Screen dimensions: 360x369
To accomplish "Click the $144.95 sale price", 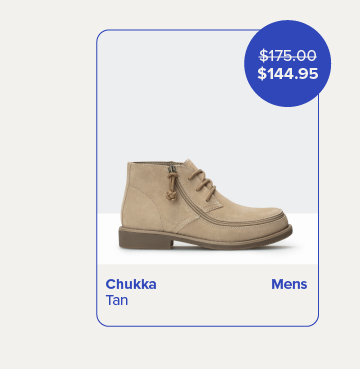I will [288, 74].
